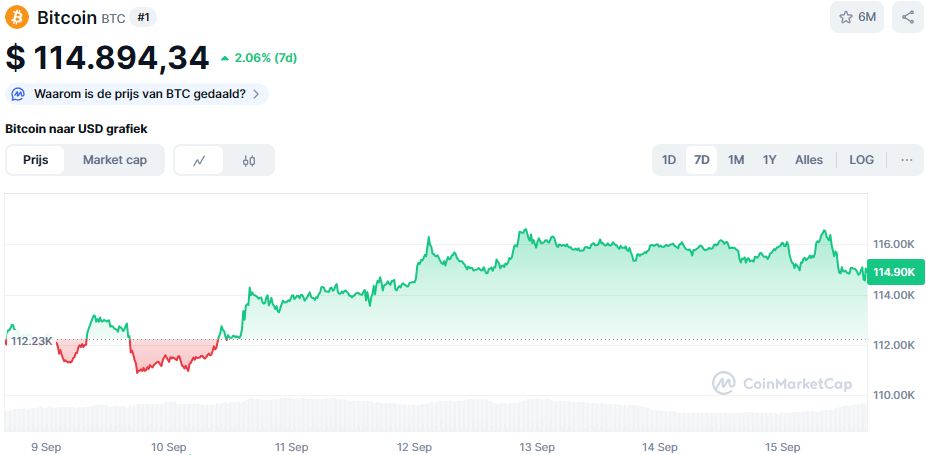Screen dimensions: 926x455
Task: Click the 13 Sep date label
Action: [x=539, y=447]
